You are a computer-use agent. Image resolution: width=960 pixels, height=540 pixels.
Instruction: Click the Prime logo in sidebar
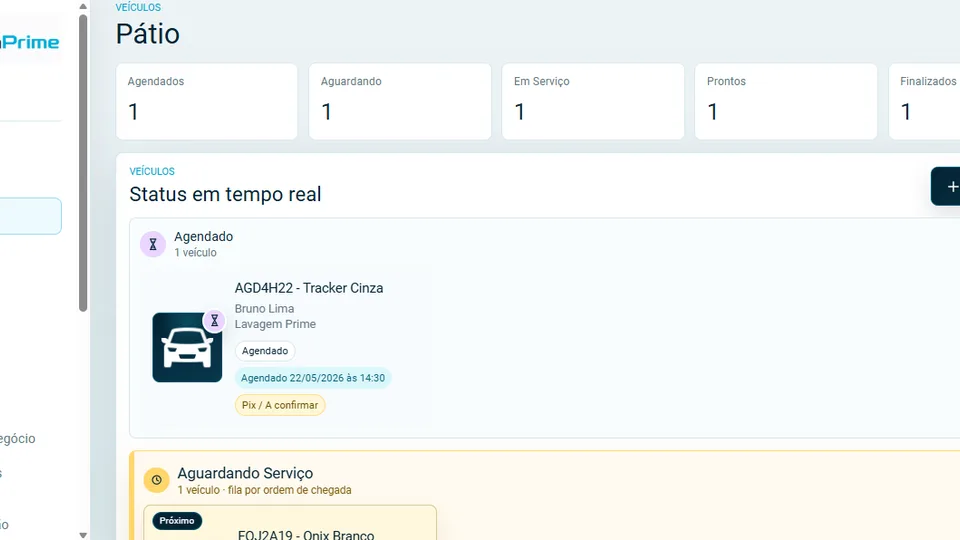point(29,42)
